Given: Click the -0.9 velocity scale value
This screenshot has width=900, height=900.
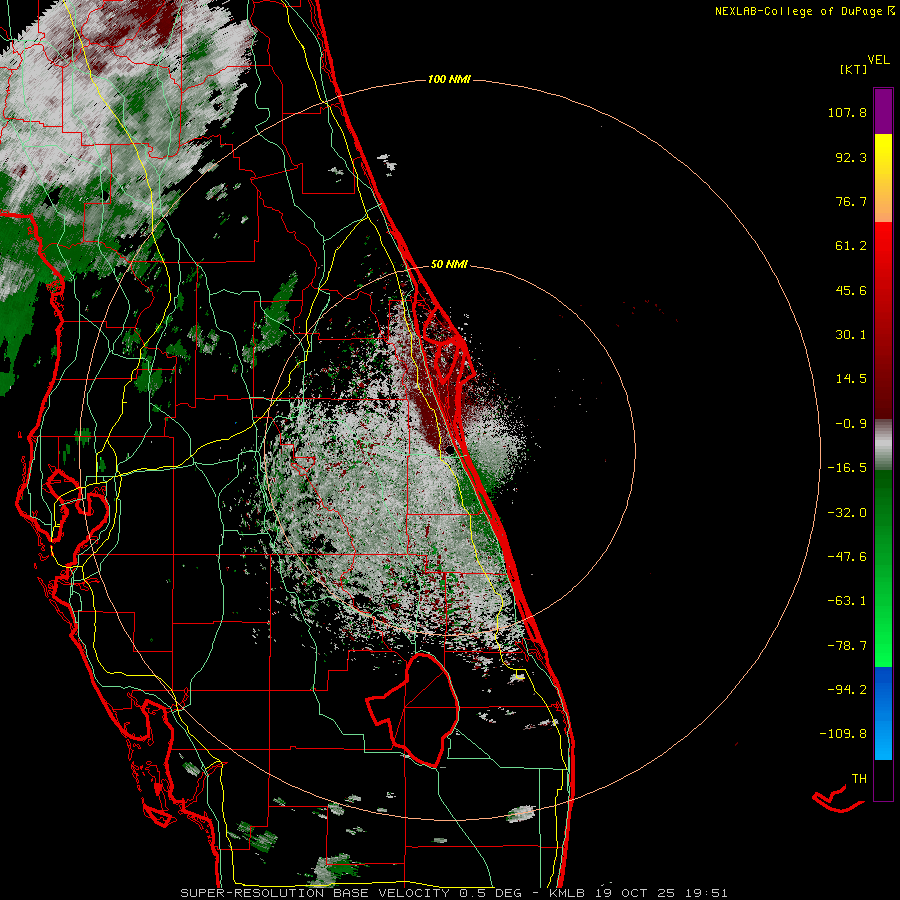Looking at the screenshot, I should [851, 424].
